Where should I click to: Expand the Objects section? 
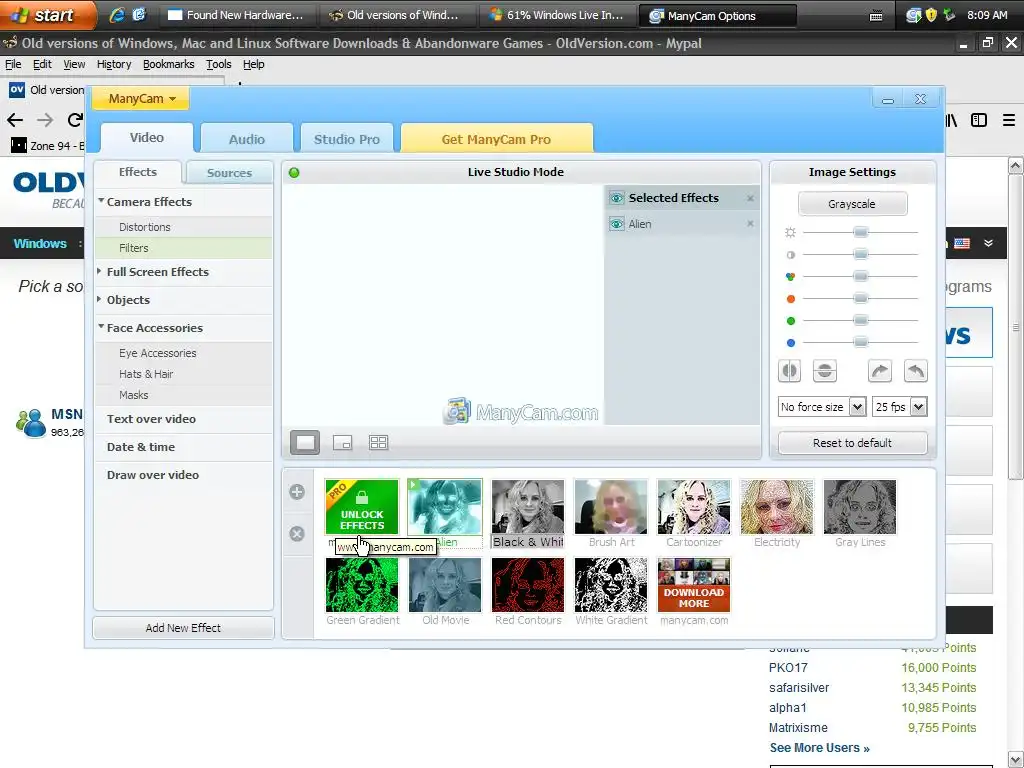pyautogui.click(x=100, y=299)
